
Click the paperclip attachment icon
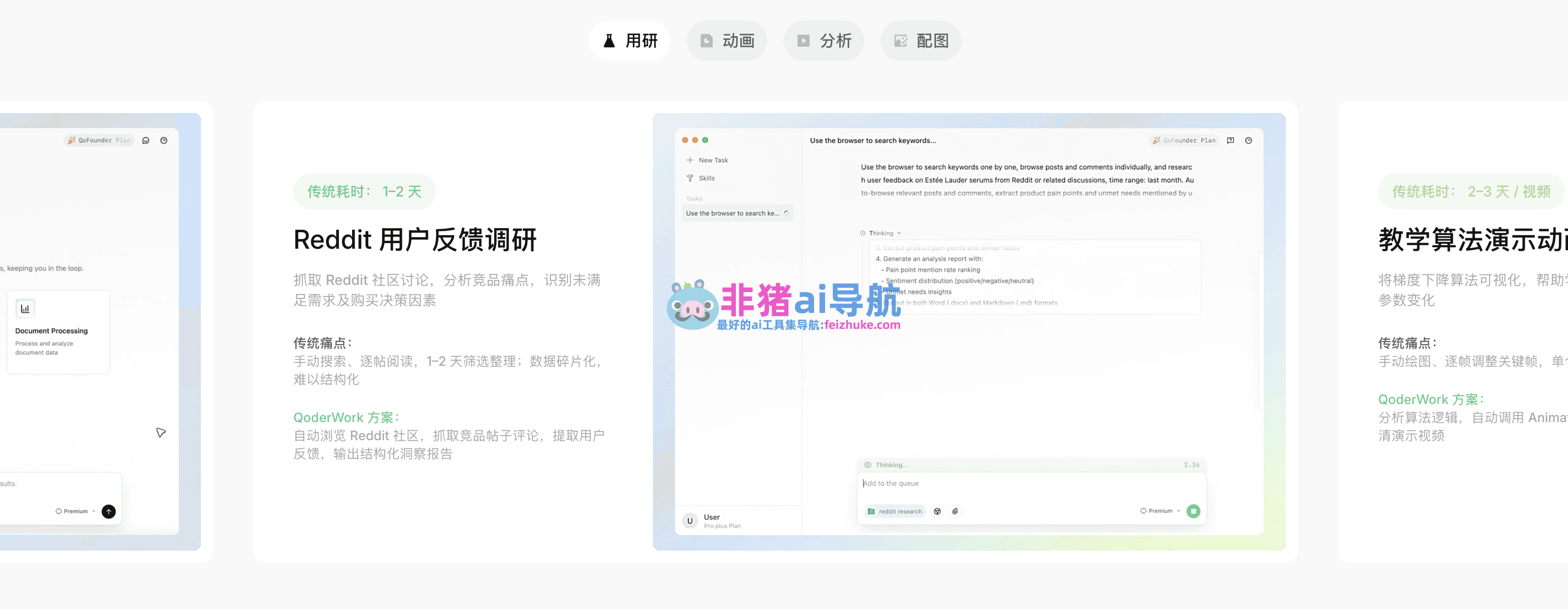pyautogui.click(x=955, y=512)
